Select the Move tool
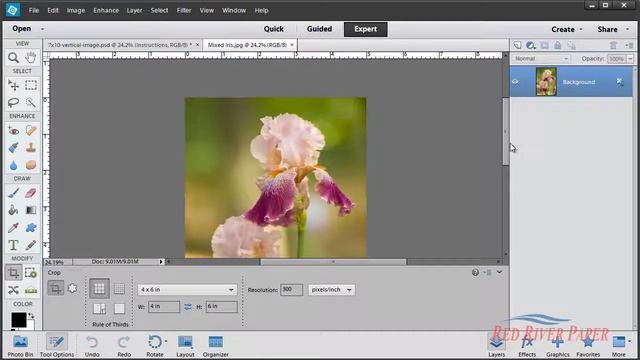This screenshot has width=640, height=360. [13, 85]
